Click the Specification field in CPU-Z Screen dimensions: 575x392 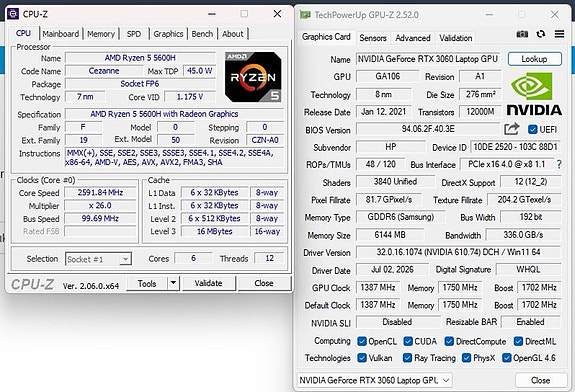click(x=175, y=114)
